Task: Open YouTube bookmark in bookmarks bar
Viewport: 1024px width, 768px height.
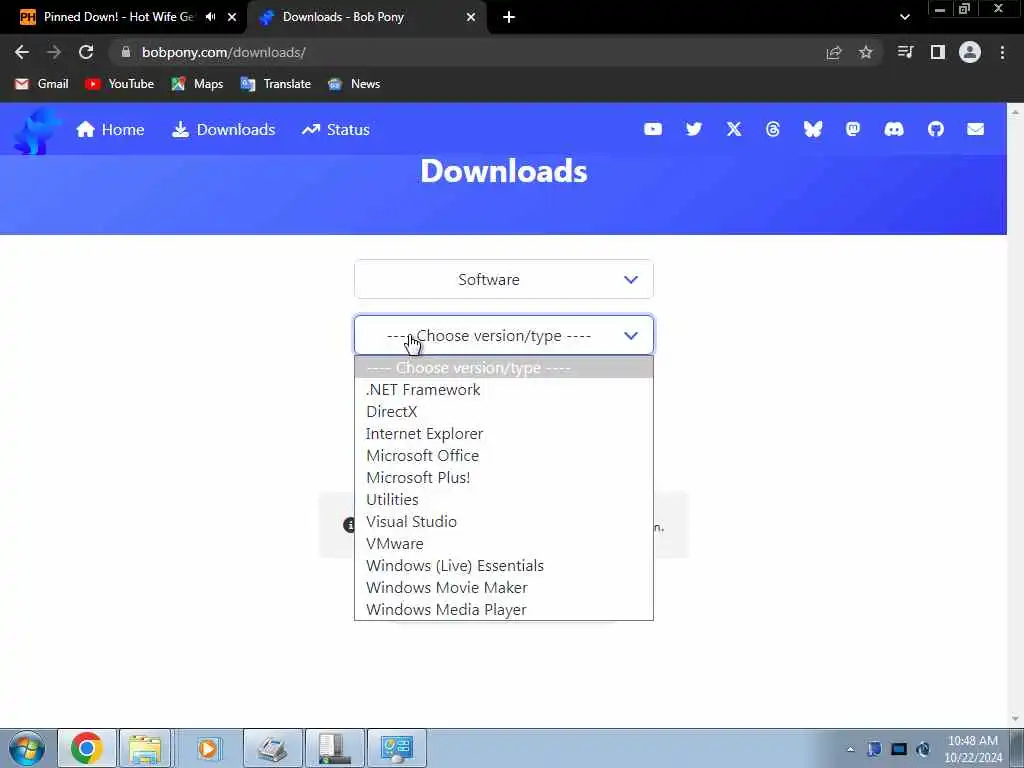Action: click(x=120, y=84)
